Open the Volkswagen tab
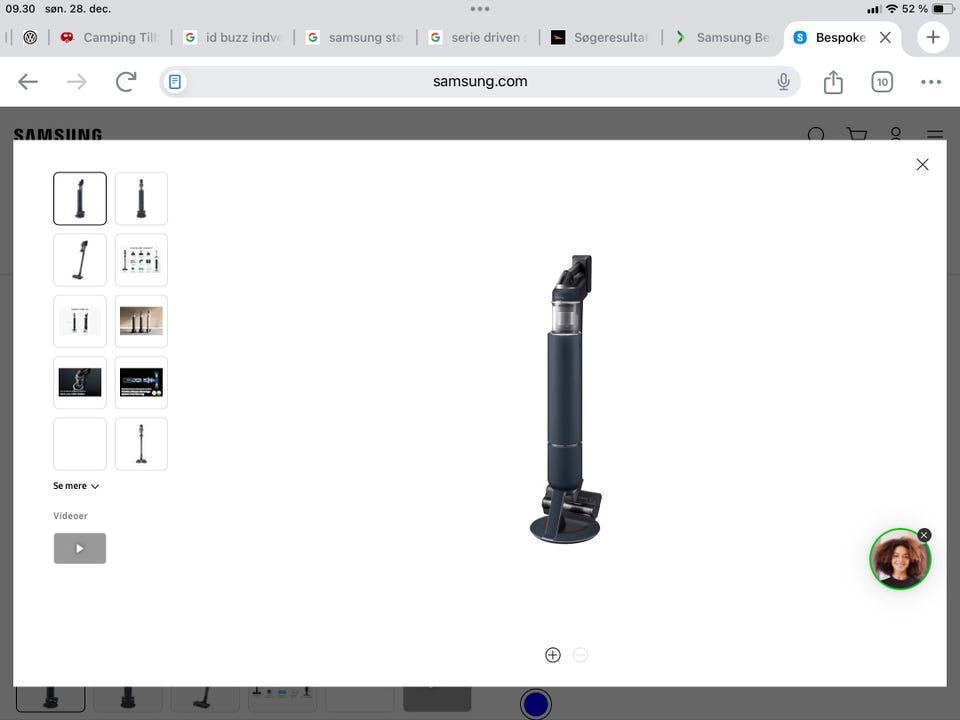The width and height of the screenshot is (960, 720). [x=30, y=37]
